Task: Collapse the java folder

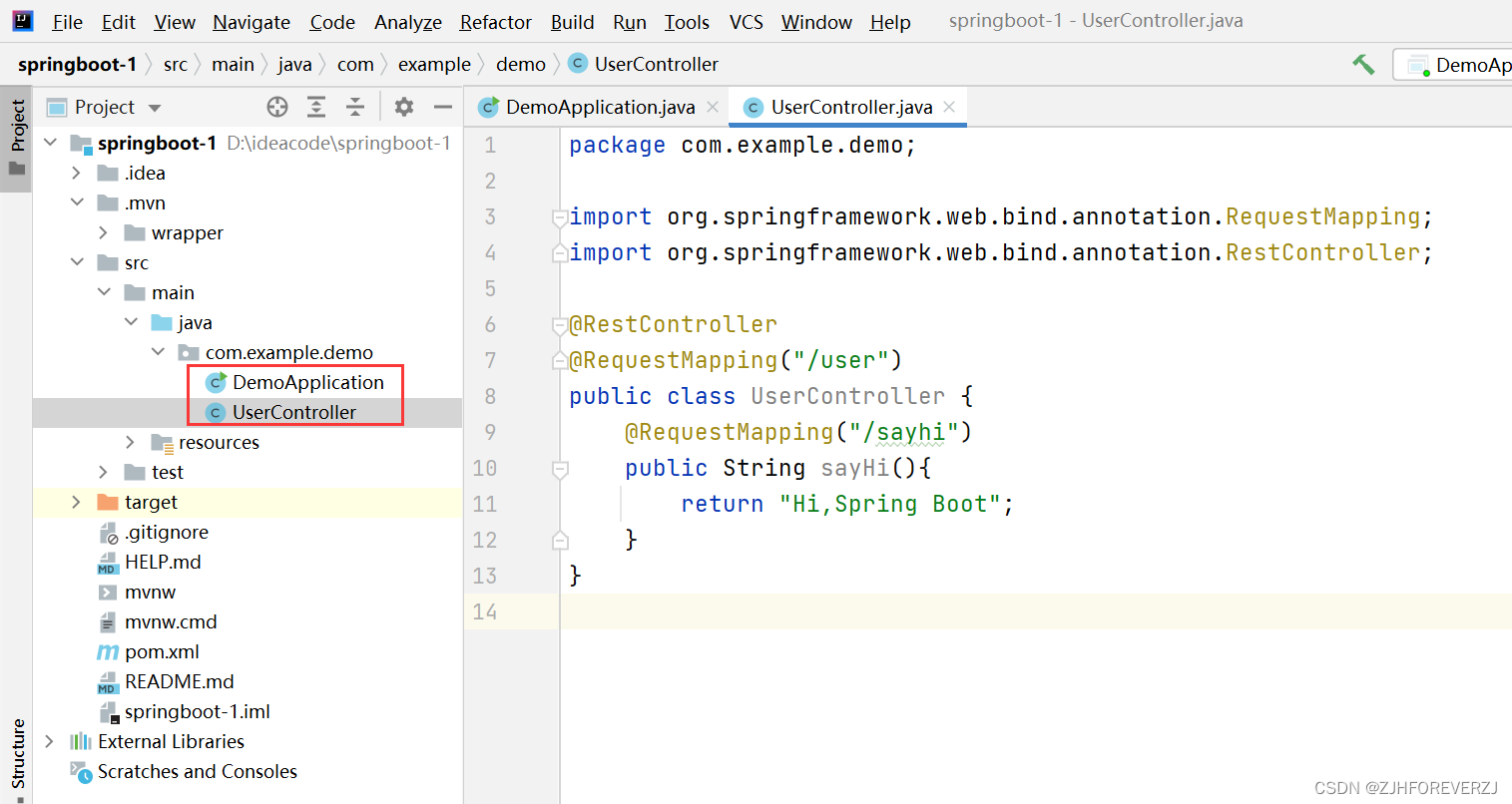Action: point(131,322)
